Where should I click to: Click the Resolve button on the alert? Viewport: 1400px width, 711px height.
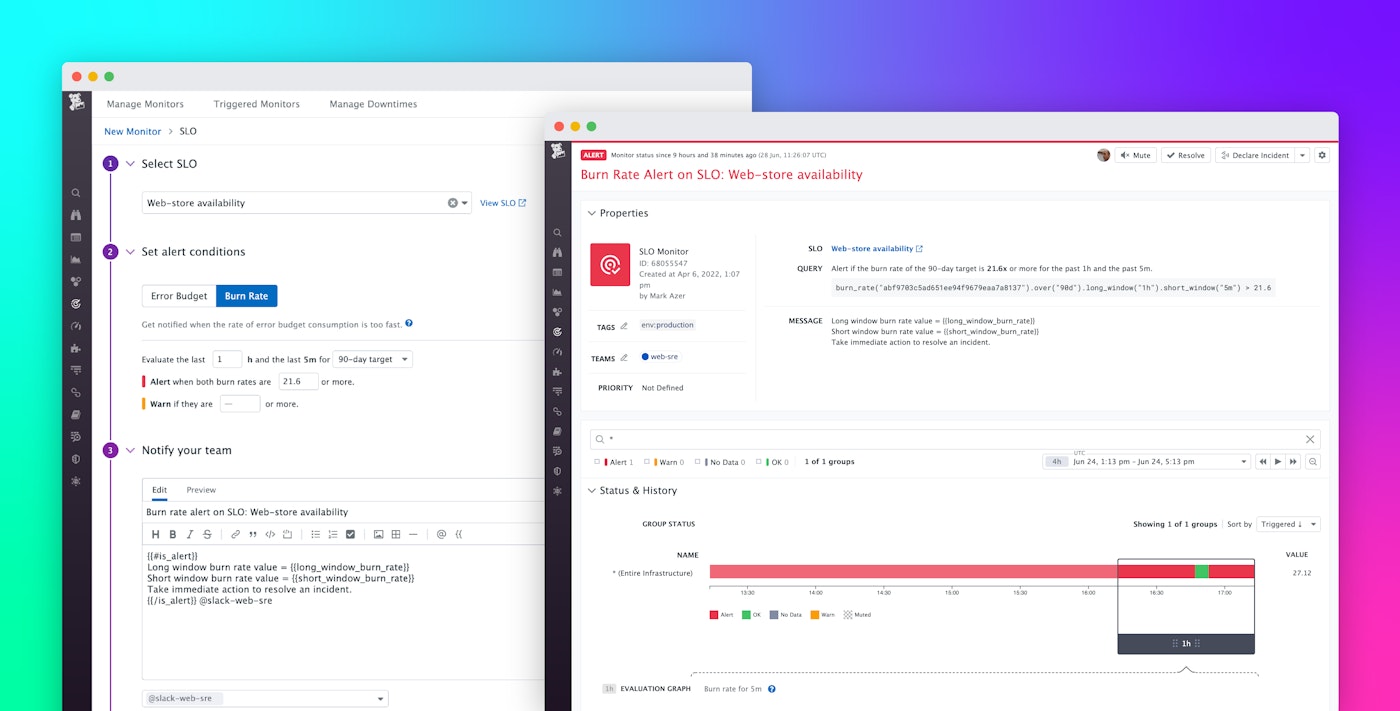1186,155
